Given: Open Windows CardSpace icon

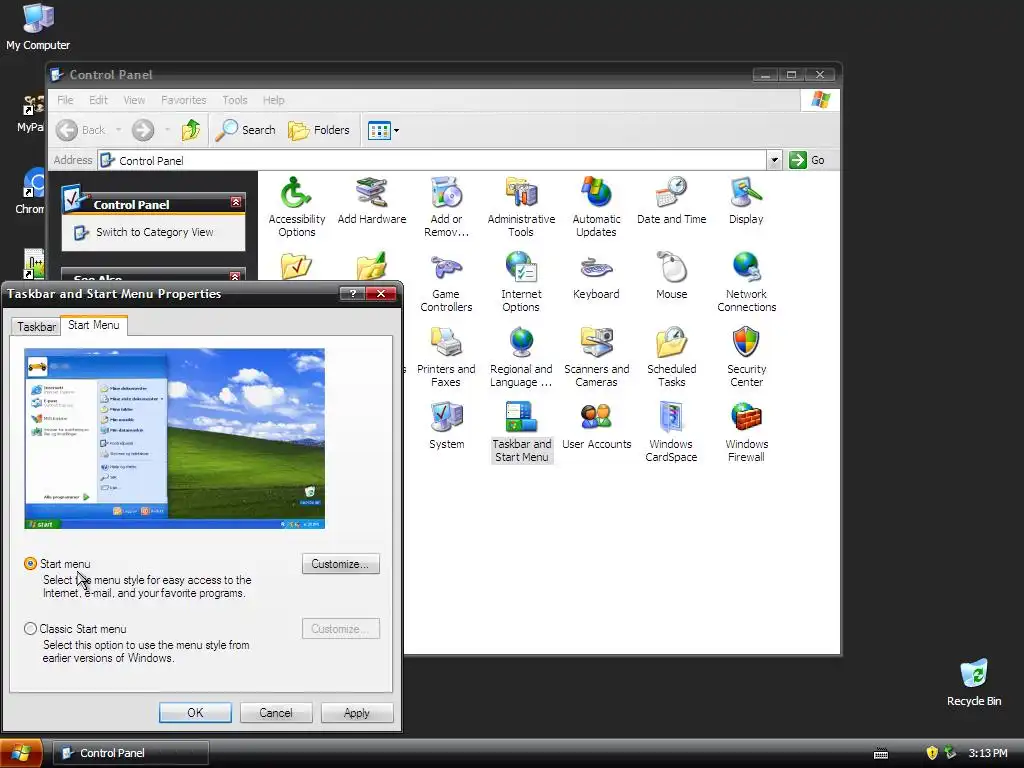Looking at the screenshot, I should (671, 432).
